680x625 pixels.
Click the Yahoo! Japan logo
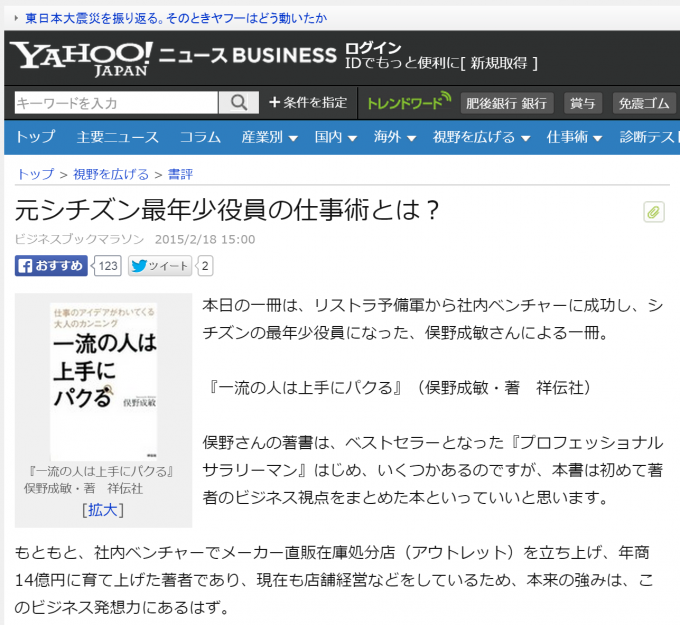[82, 57]
